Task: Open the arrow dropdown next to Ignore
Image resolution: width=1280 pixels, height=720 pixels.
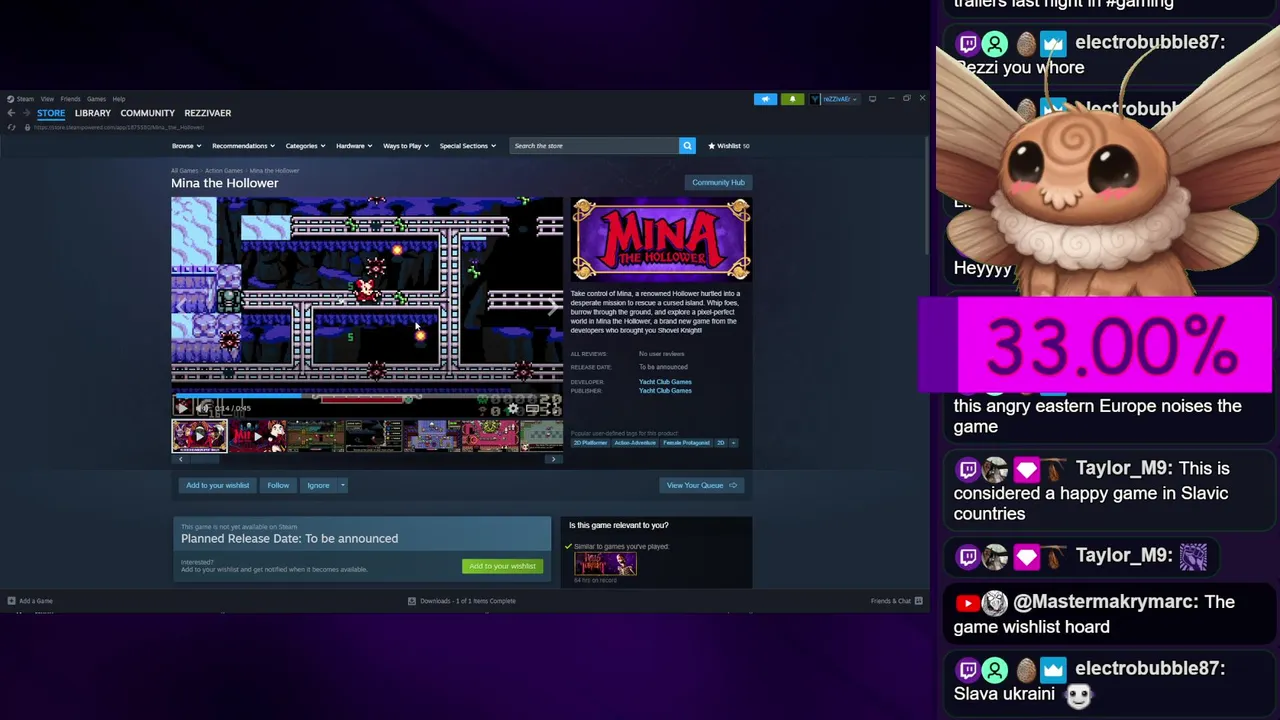Action: (342, 485)
